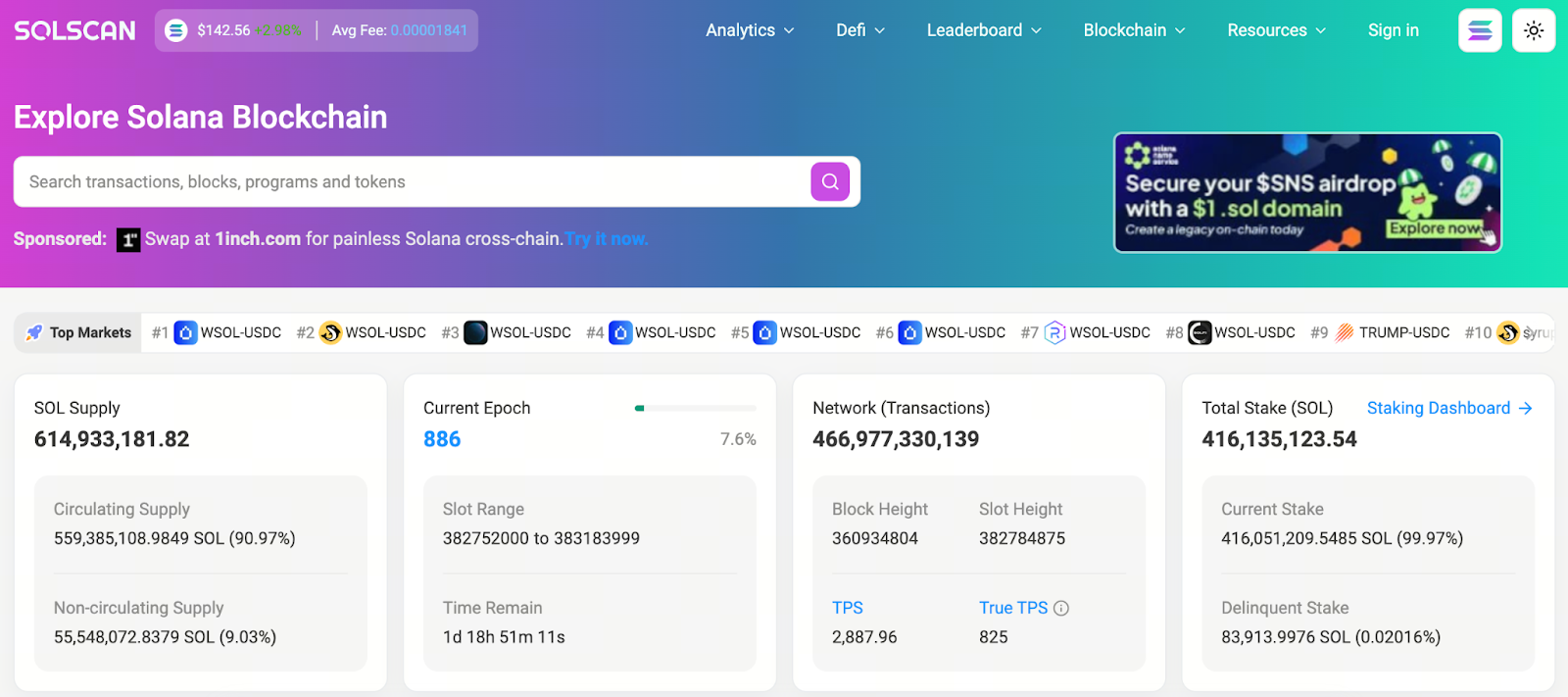Screen dimensions: 1568x697
Task: Click Delinquent Stake 83,913.9976 SOL value
Action: [x=1331, y=637]
